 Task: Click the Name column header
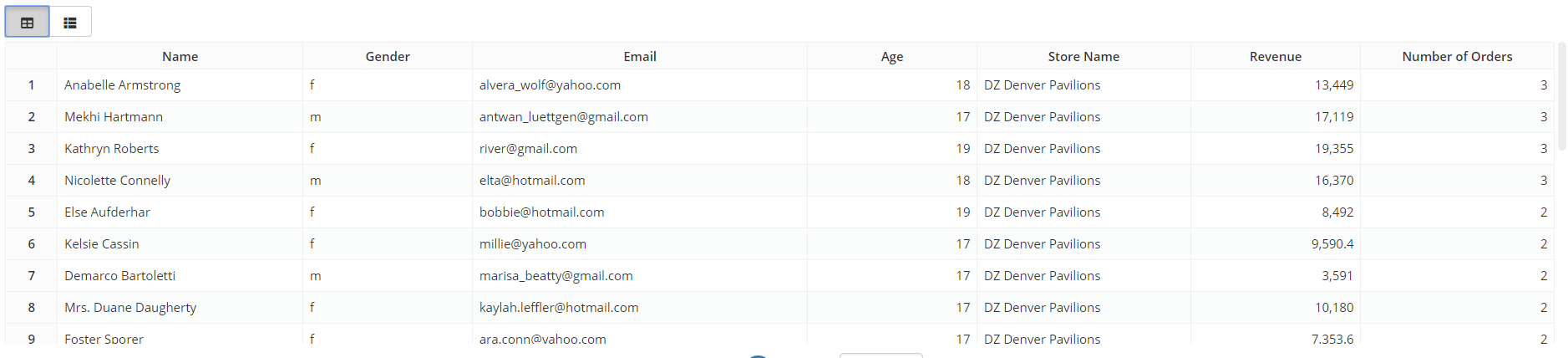(180, 57)
